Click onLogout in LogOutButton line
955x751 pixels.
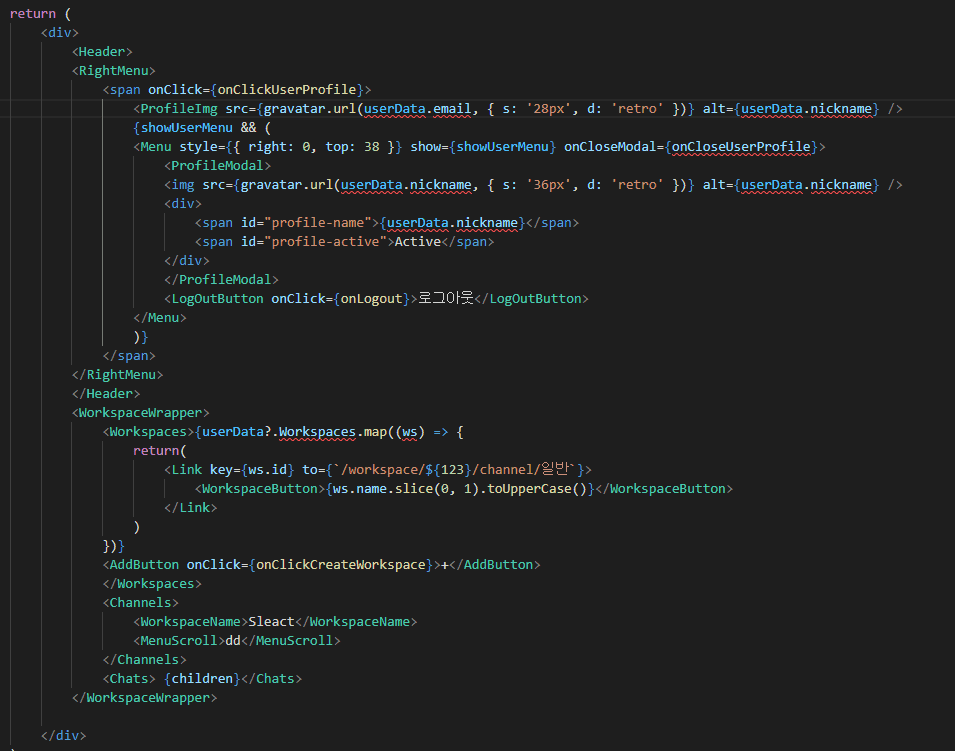click(x=372, y=298)
